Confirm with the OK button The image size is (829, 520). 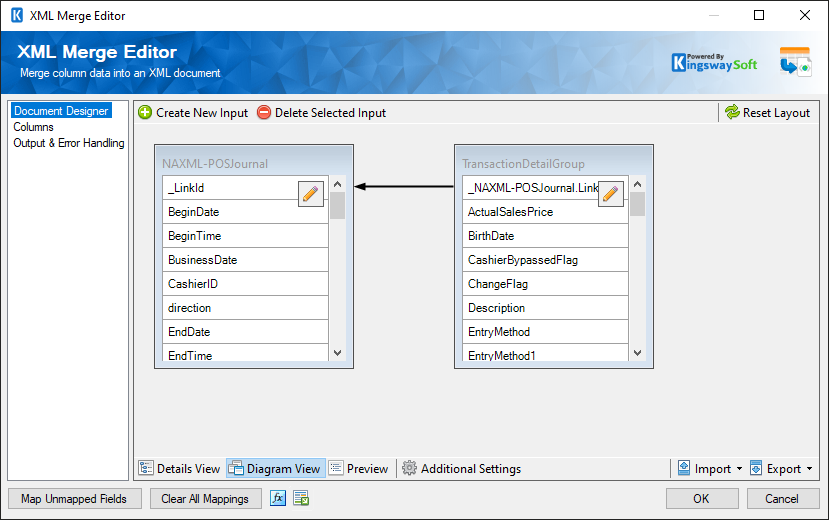[x=702, y=499]
